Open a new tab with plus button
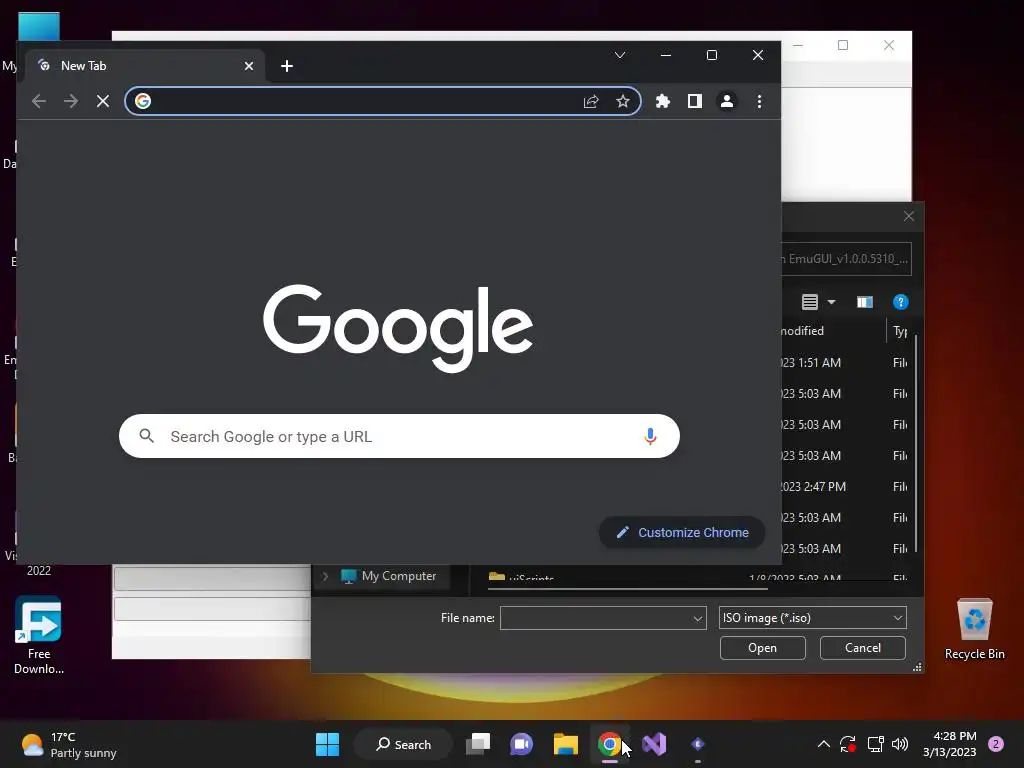This screenshot has height=768, width=1024. click(287, 66)
